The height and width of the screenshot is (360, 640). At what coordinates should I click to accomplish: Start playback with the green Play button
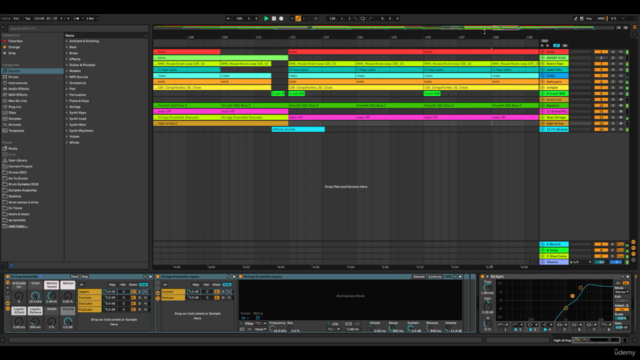click(266, 18)
